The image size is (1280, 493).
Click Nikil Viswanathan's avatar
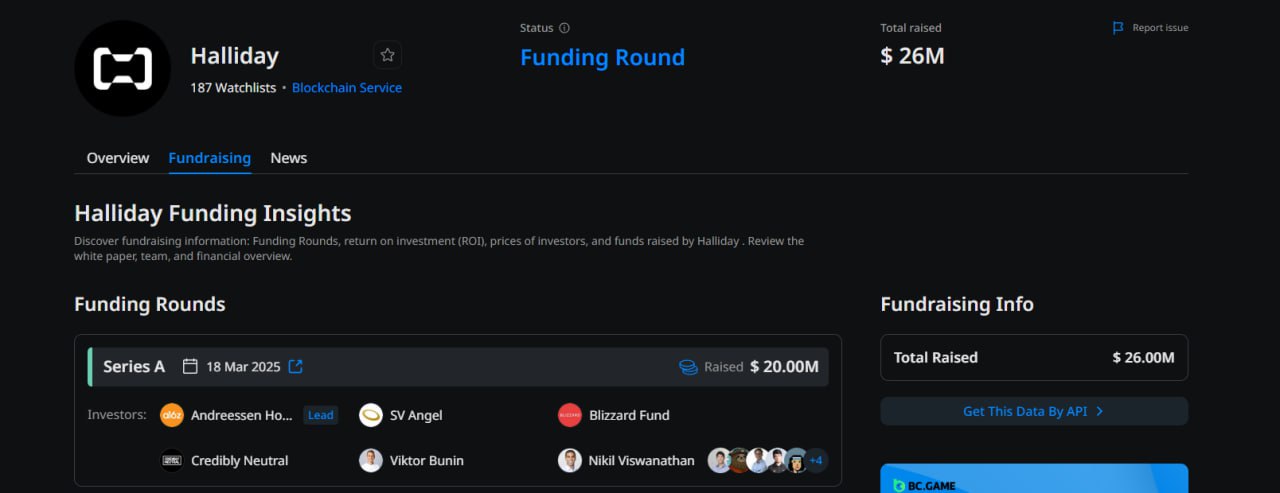570,461
